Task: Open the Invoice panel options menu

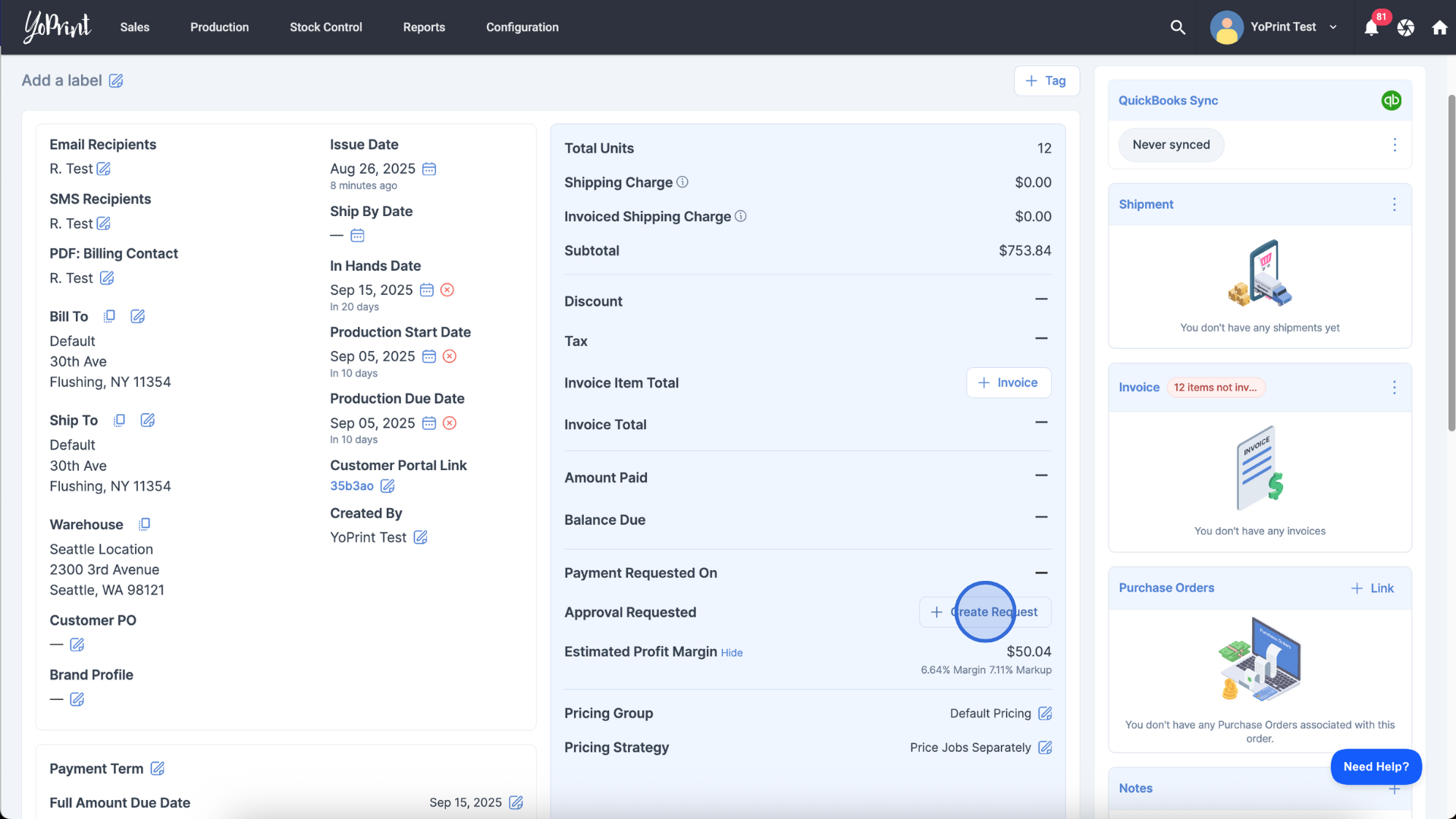Action: (1394, 388)
